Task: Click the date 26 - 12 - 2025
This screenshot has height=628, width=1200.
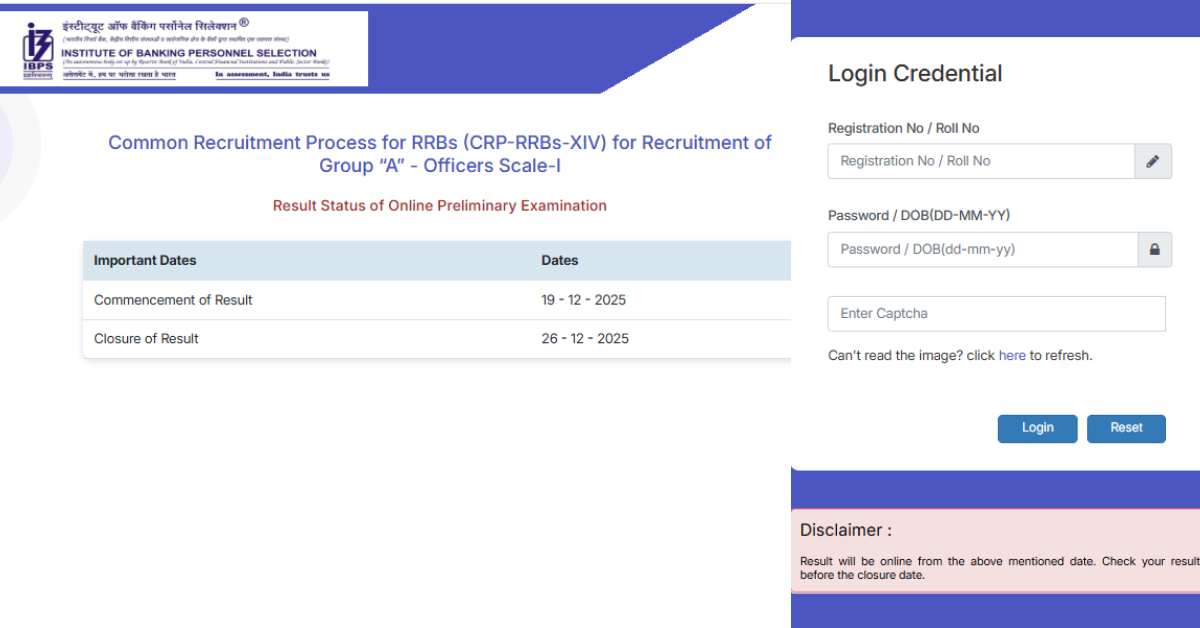Action: pos(585,338)
